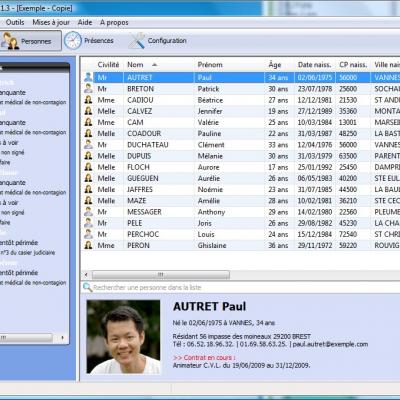The image size is (400, 400).
Task: Open the A propos menu
Action: pyautogui.click(x=114, y=22)
